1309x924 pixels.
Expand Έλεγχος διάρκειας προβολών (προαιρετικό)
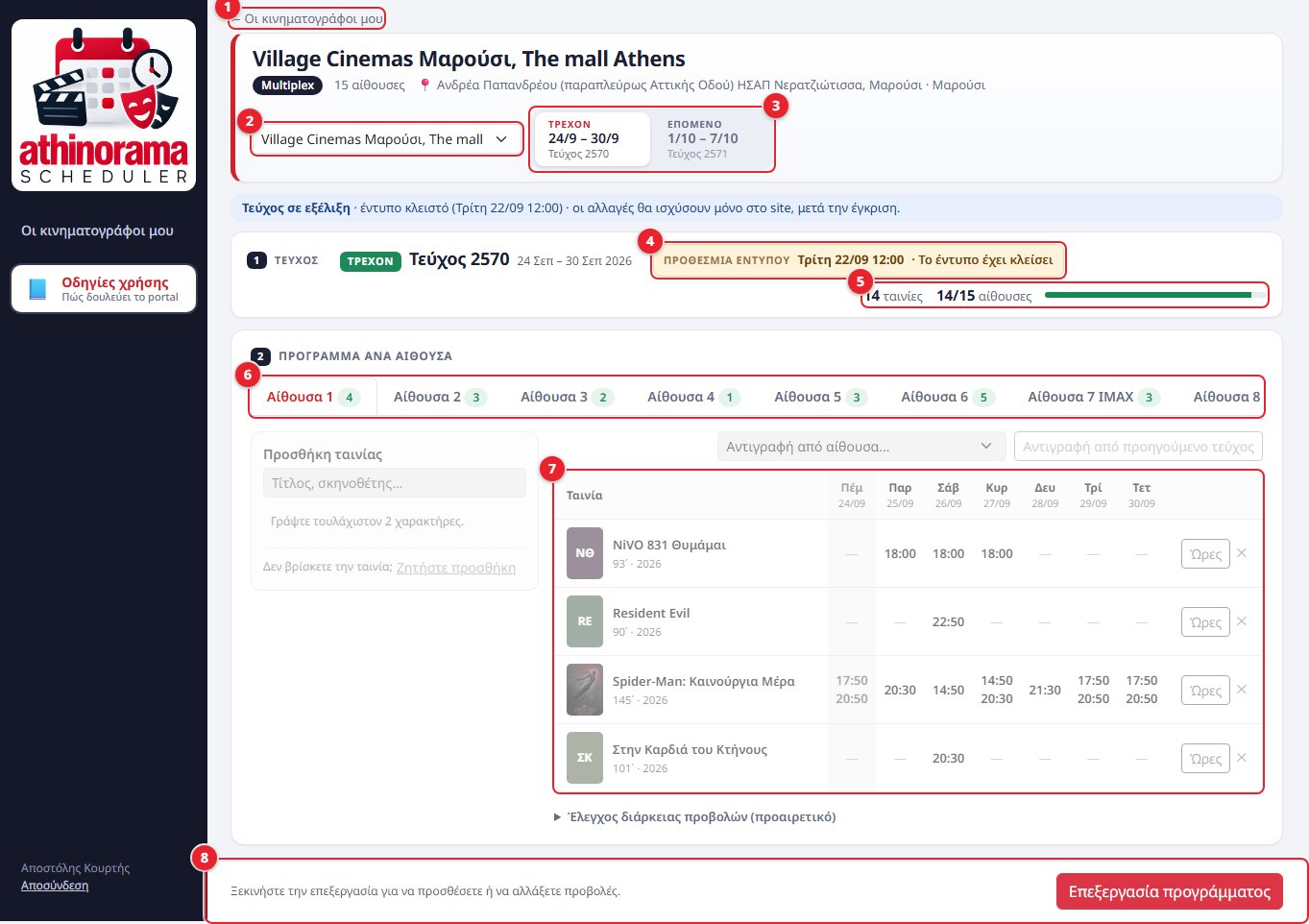(x=695, y=817)
